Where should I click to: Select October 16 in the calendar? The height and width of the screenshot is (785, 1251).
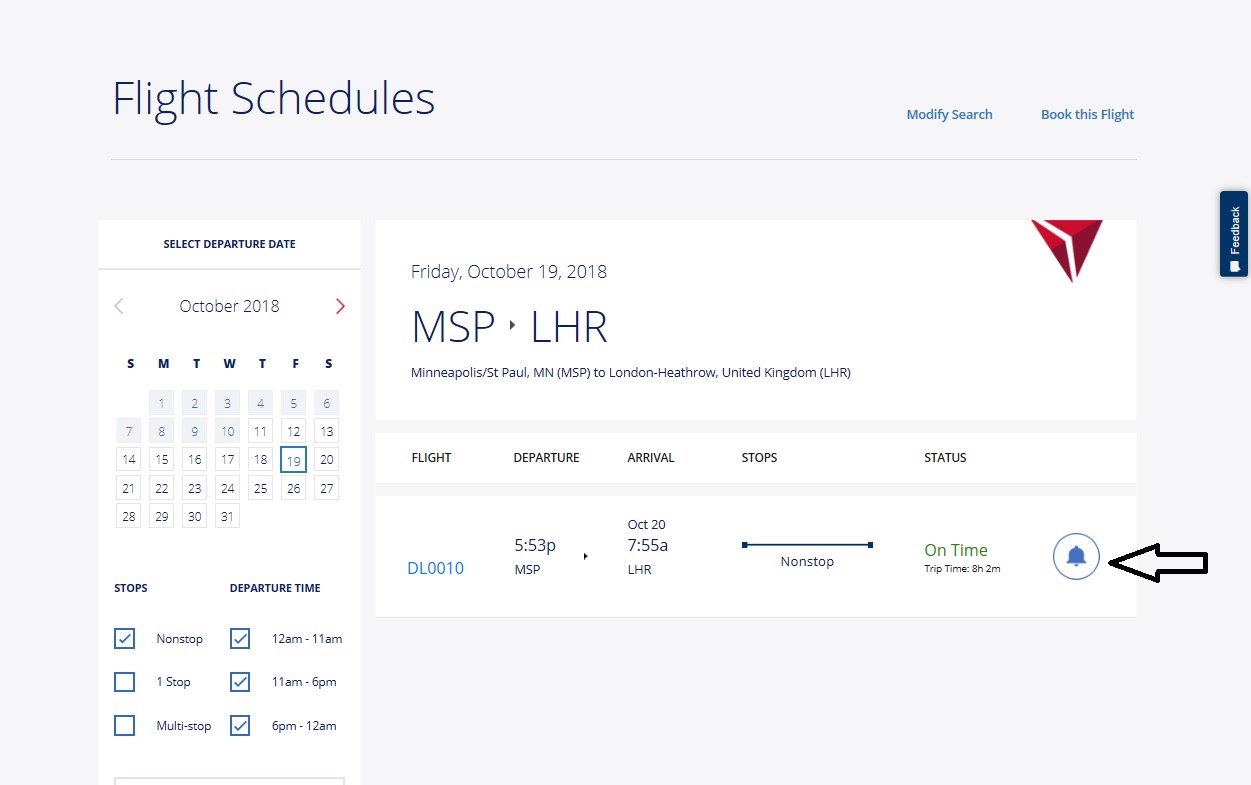[194, 459]
